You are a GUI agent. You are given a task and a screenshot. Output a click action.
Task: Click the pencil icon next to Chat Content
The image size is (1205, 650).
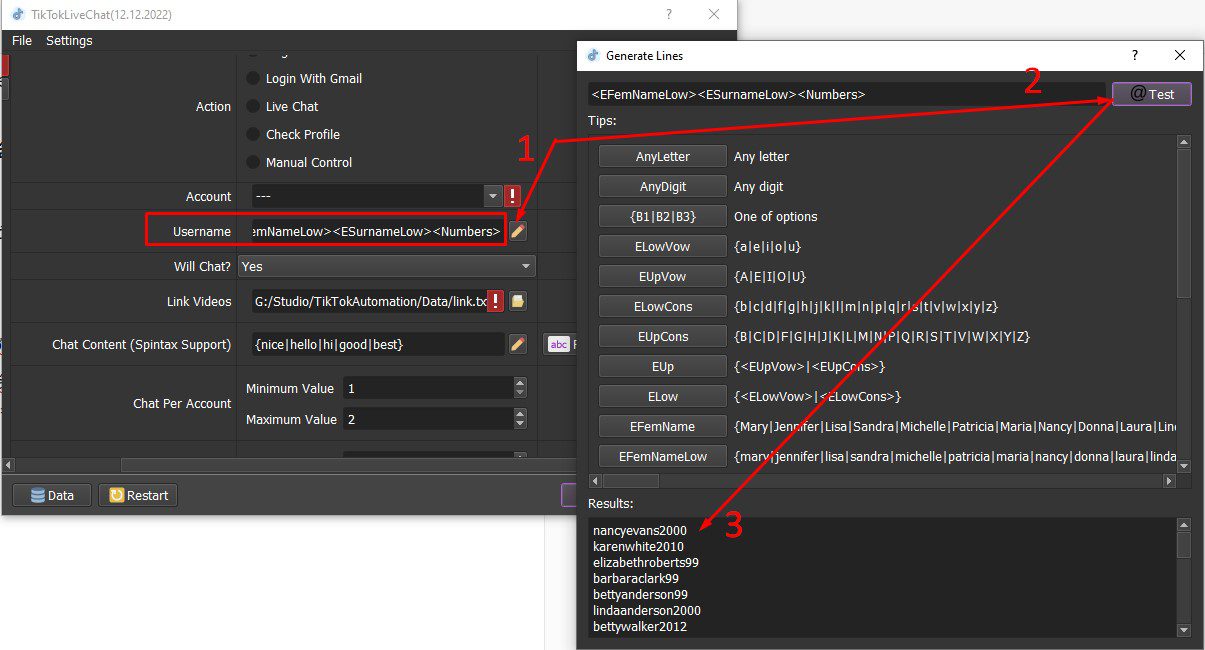[x=517, y=344]
